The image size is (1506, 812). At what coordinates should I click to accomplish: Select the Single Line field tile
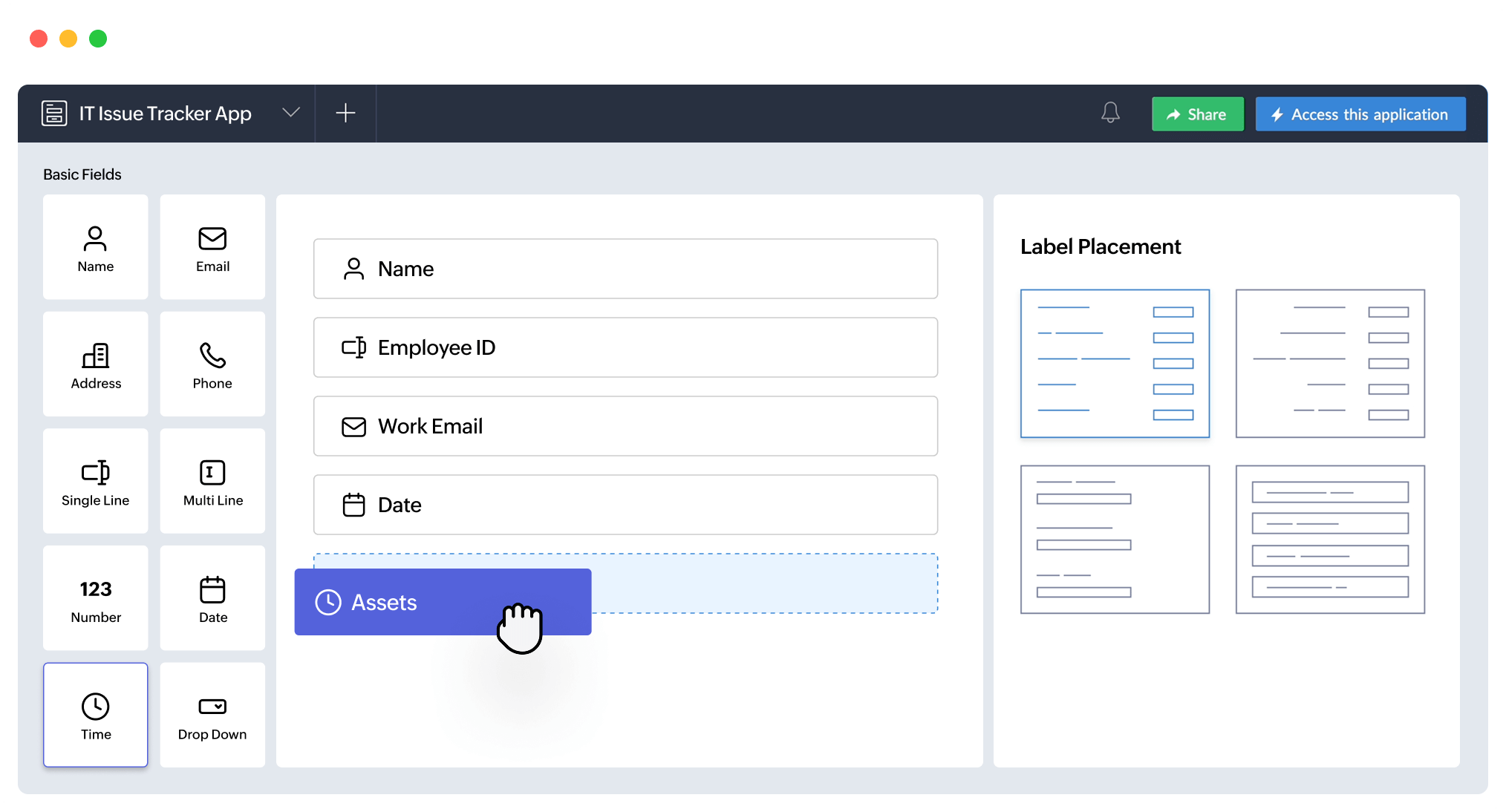[95, 481]
